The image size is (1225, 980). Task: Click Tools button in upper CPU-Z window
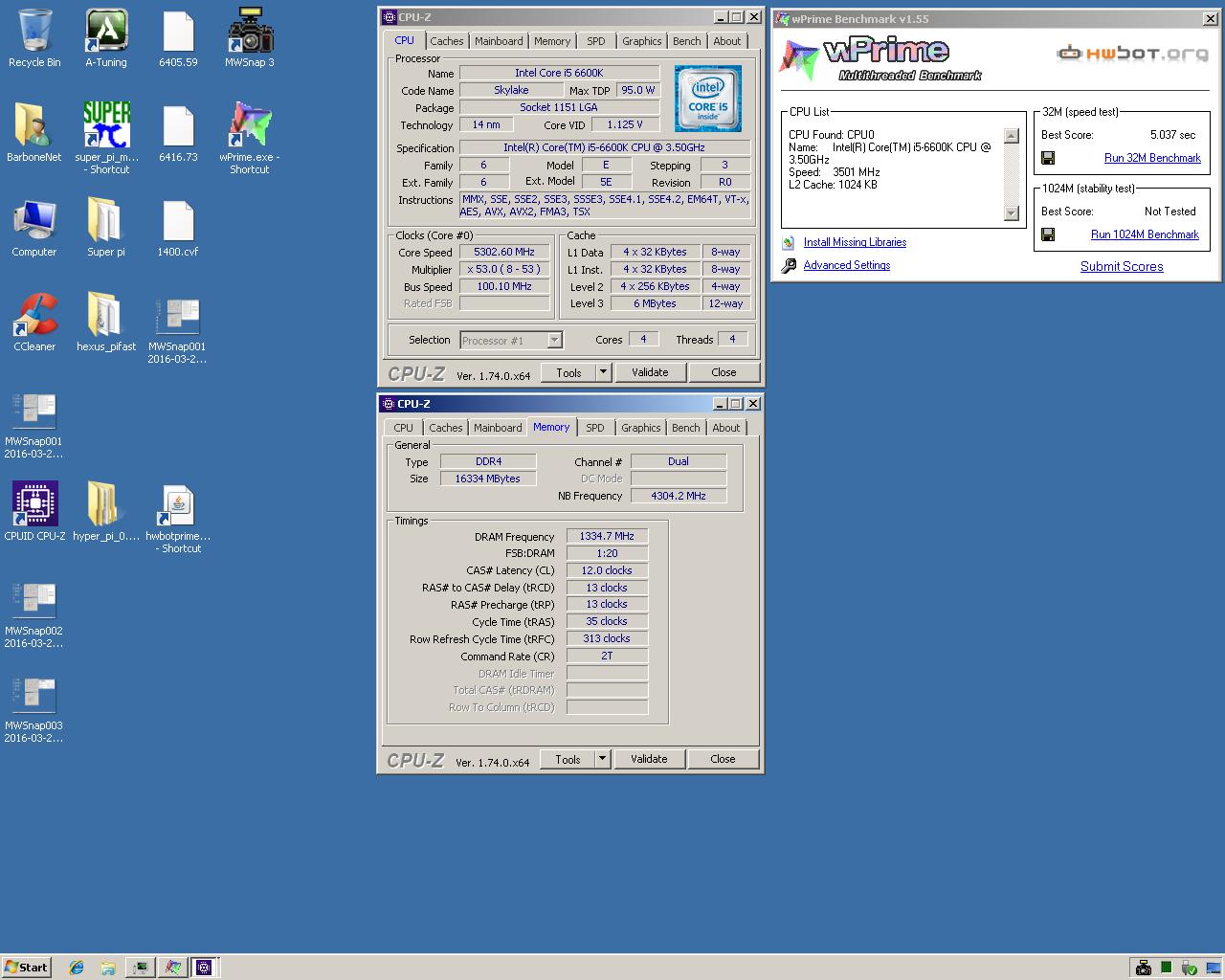(568, 372)
